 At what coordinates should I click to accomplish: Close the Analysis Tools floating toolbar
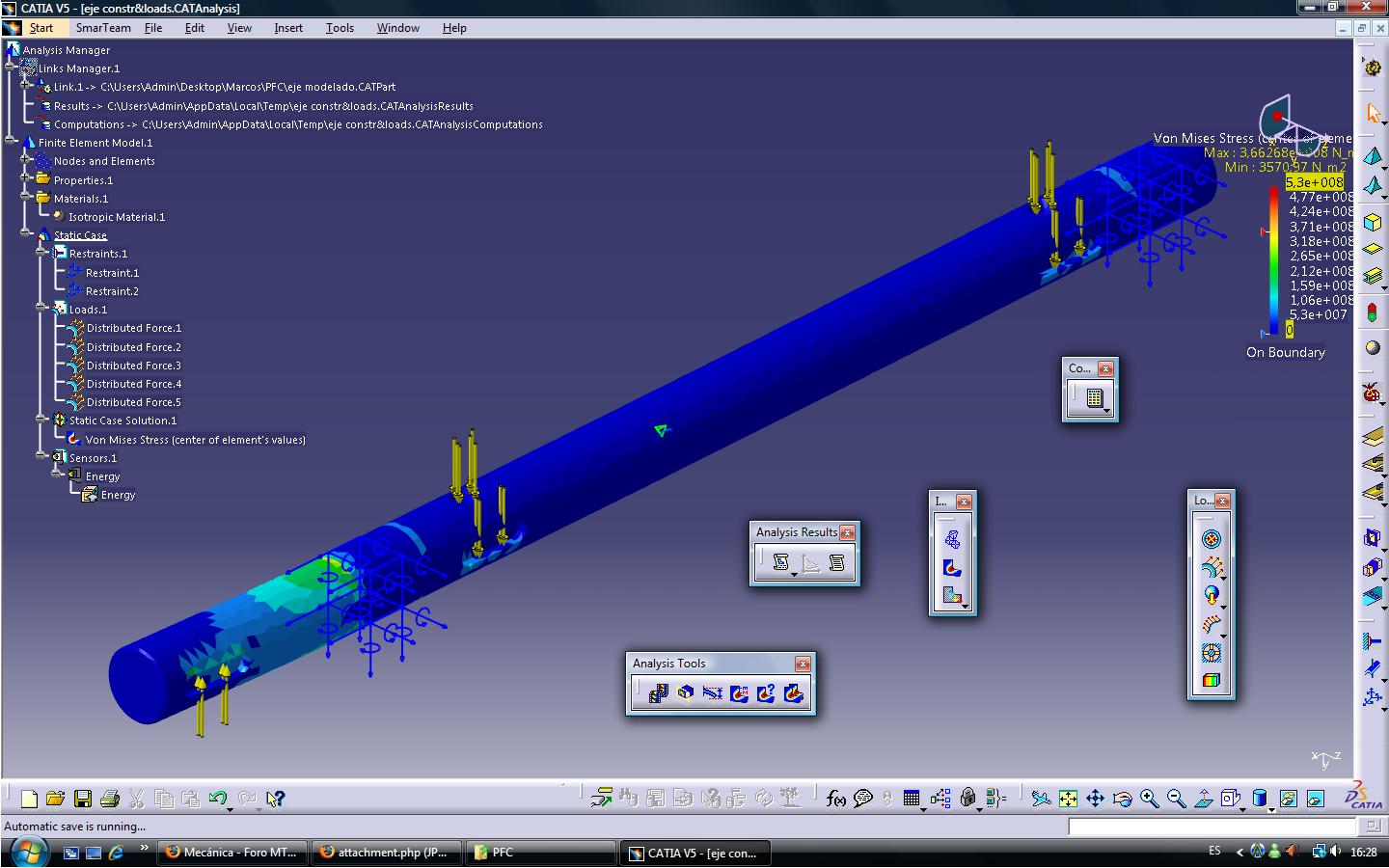803,664
